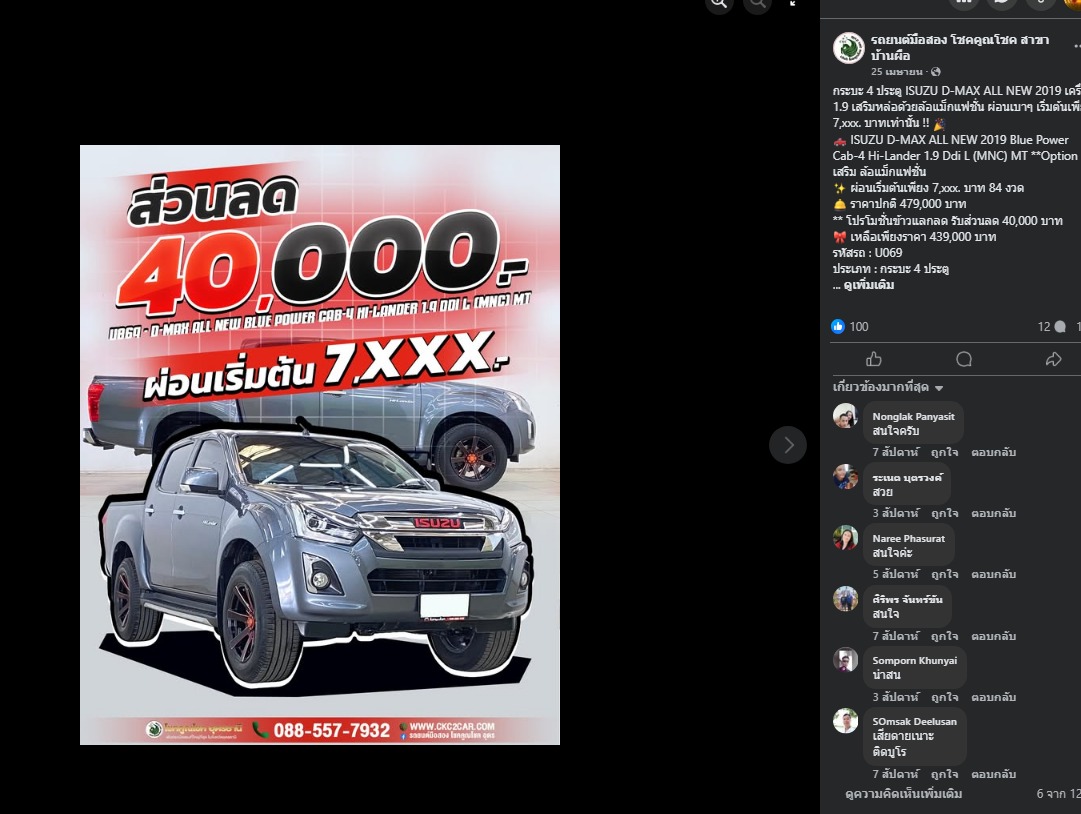Click 5 สัปดาห์ timestamp on Naree's comment
Image resolution: width=1081 pixels, height=814 pixels.
896,574
